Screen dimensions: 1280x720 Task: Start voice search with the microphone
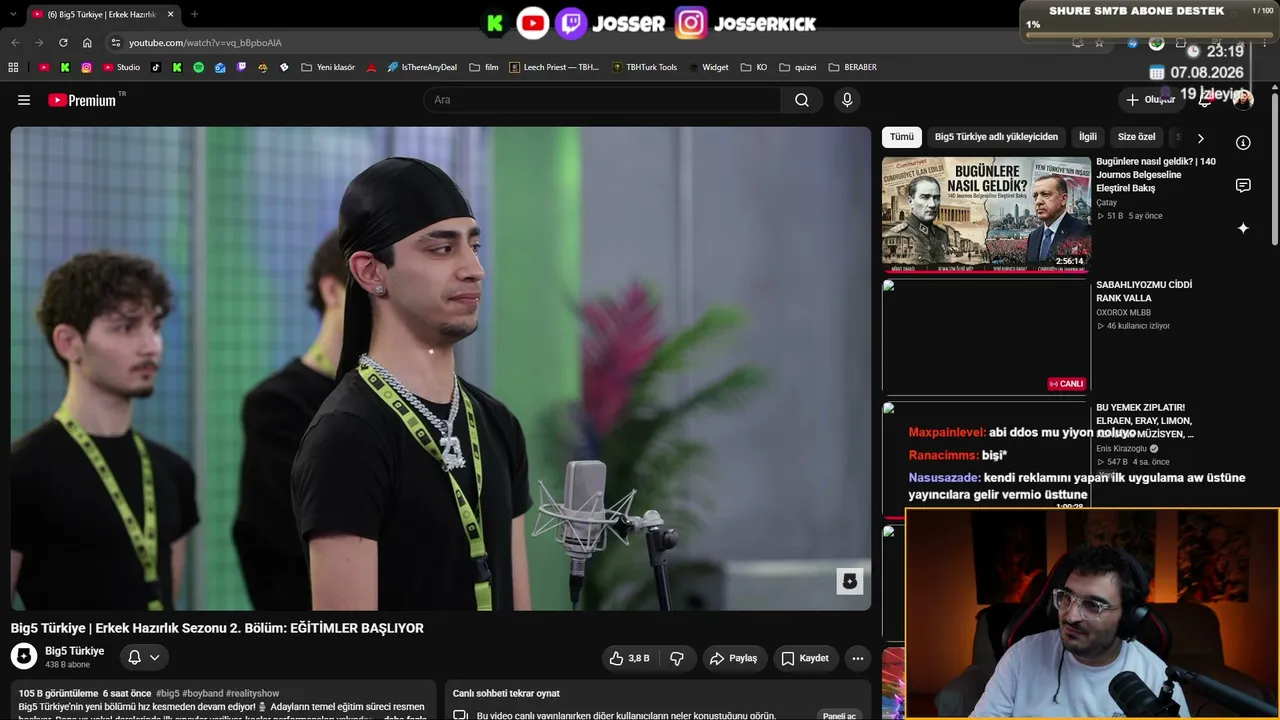point(847,100)
